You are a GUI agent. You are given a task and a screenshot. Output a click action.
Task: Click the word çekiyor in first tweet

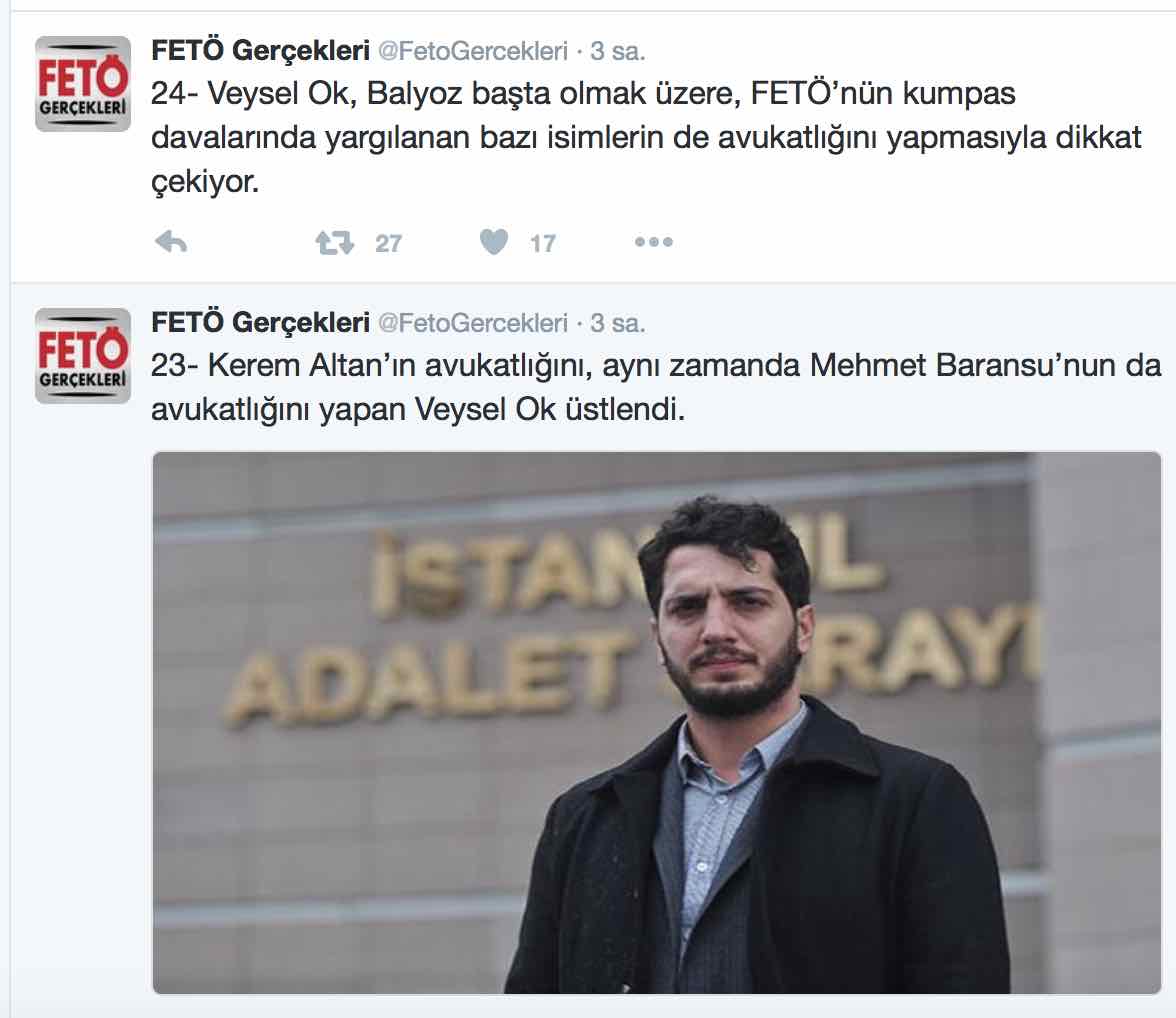pyautogui.click(x=205, y=182)
